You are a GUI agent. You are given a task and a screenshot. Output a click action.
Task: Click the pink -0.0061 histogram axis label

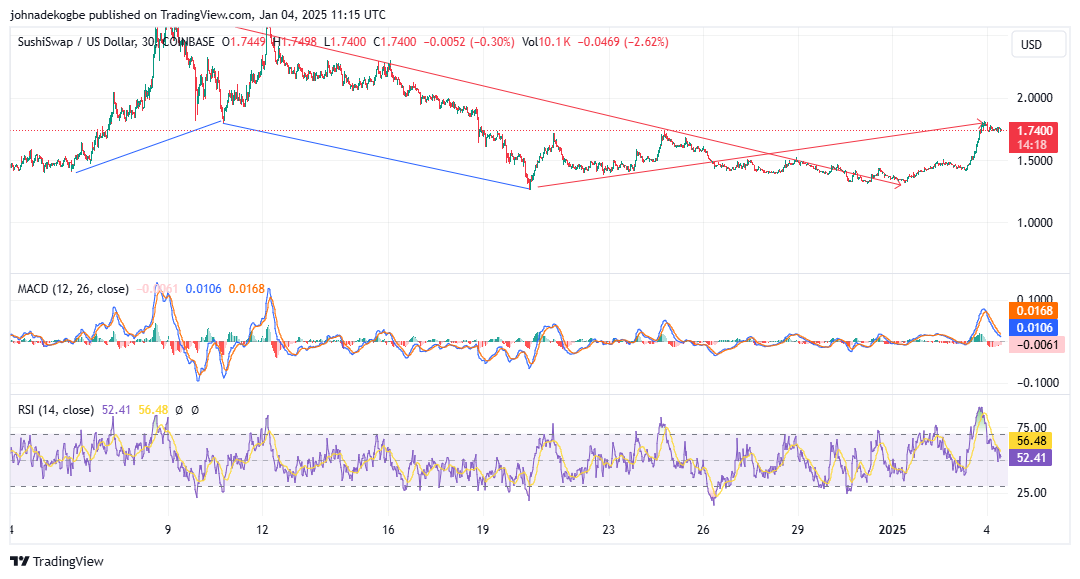pyautogui.click(x=1035, y=345)
